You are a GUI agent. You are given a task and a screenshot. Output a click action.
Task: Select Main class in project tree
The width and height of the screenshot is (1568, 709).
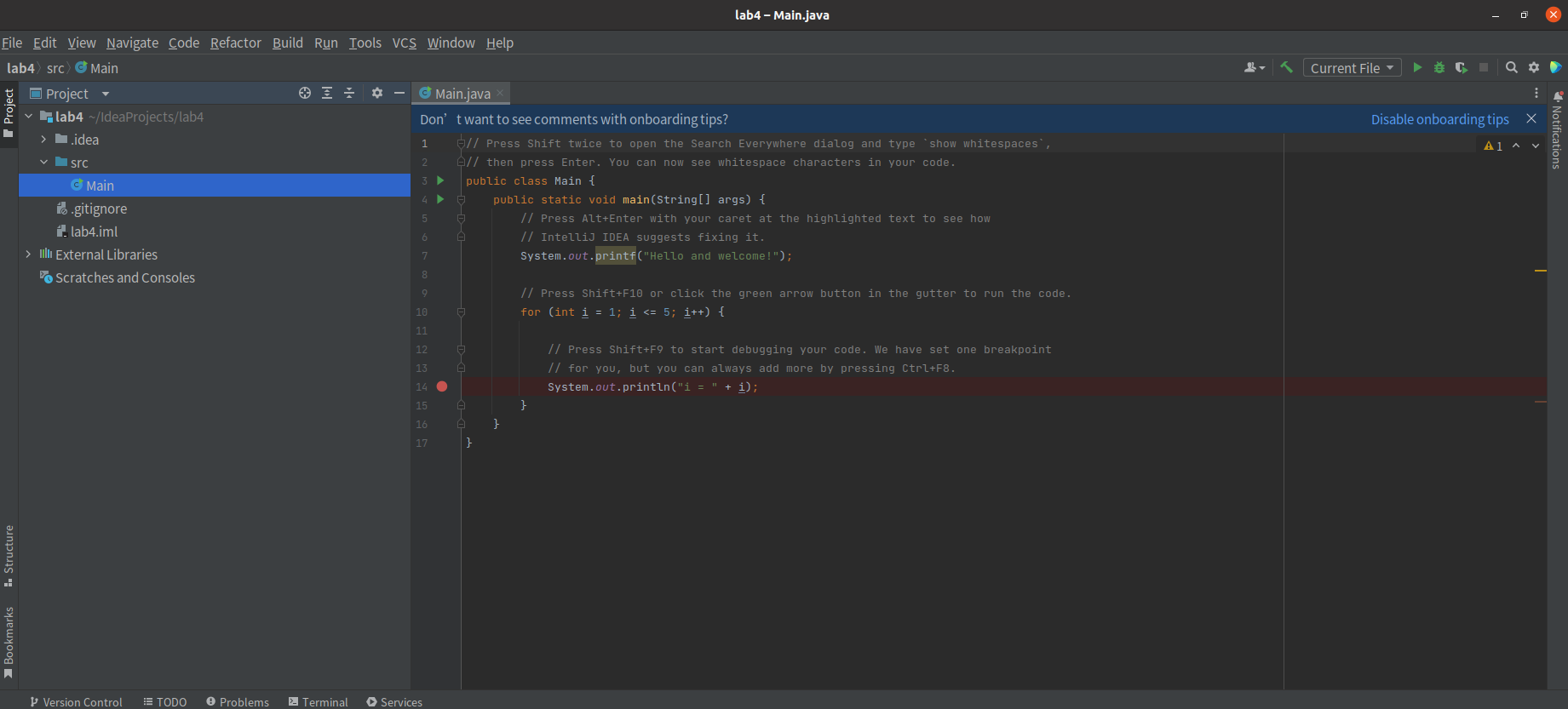pyautogui.click(x=215, y=186)
